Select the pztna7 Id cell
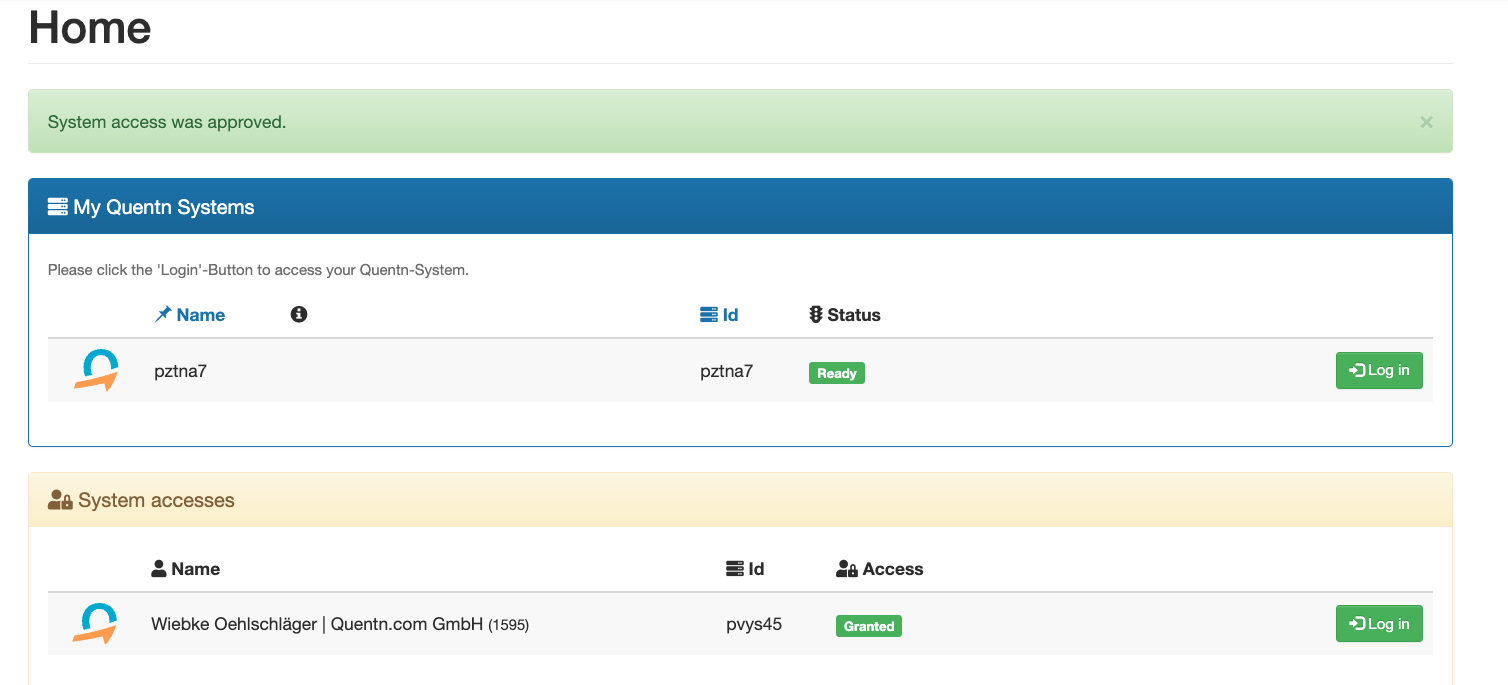Screen dimensions: 1508x685 [x=727, y=371]
